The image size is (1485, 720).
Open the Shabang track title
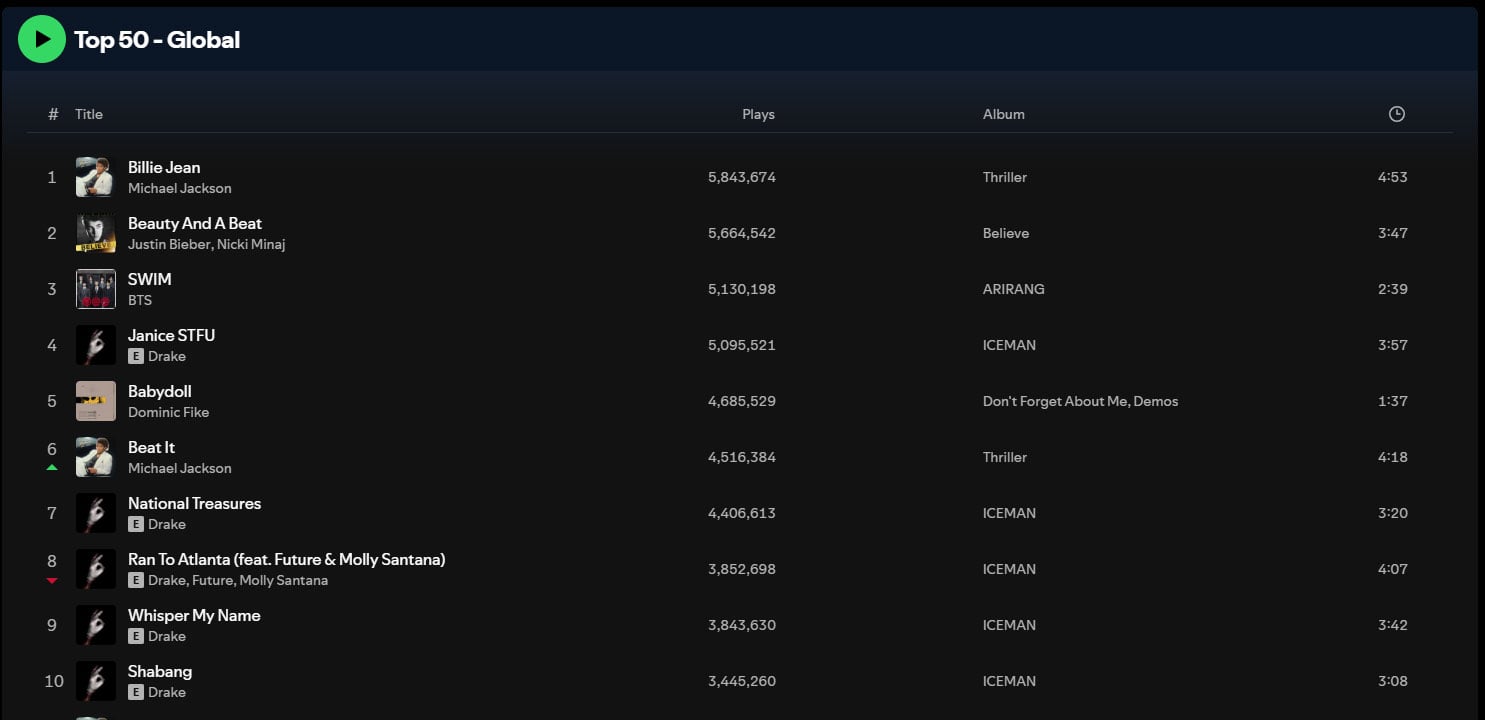(x=160, y=671)
